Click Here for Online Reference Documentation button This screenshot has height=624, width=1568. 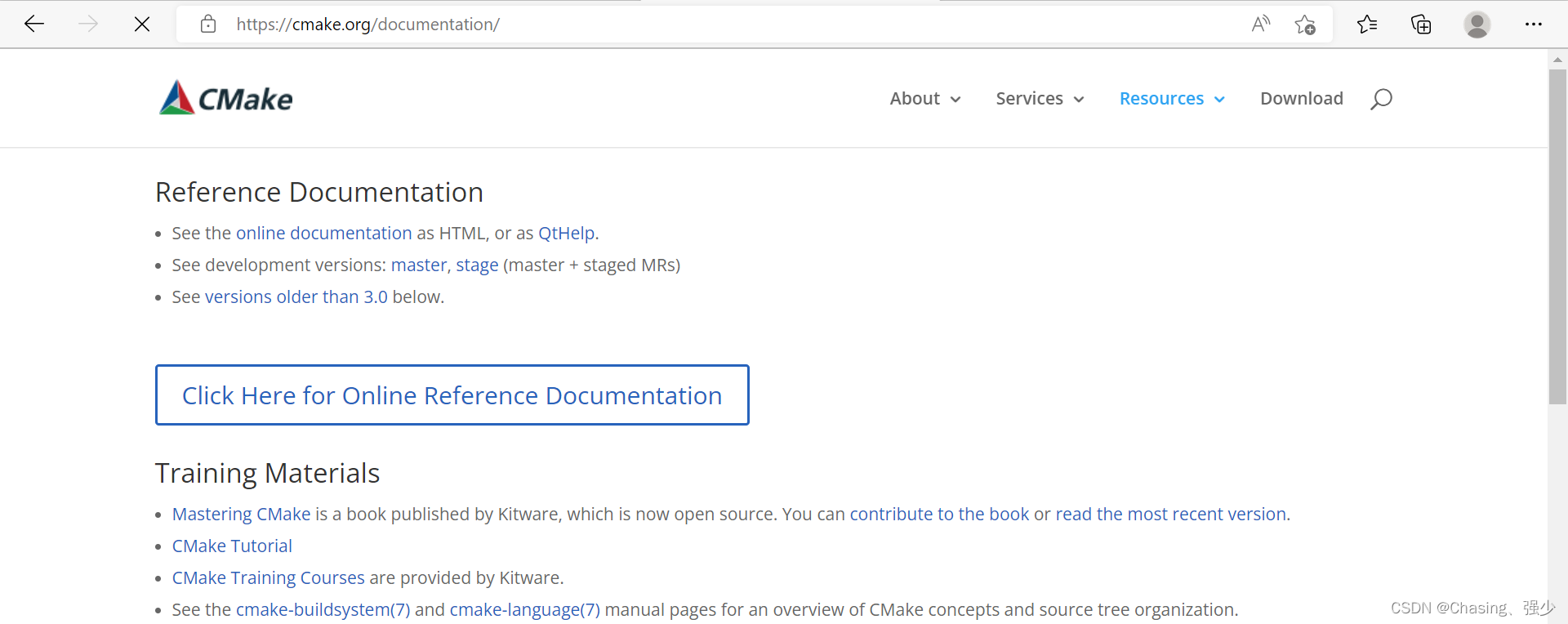(x=452, y=395)
